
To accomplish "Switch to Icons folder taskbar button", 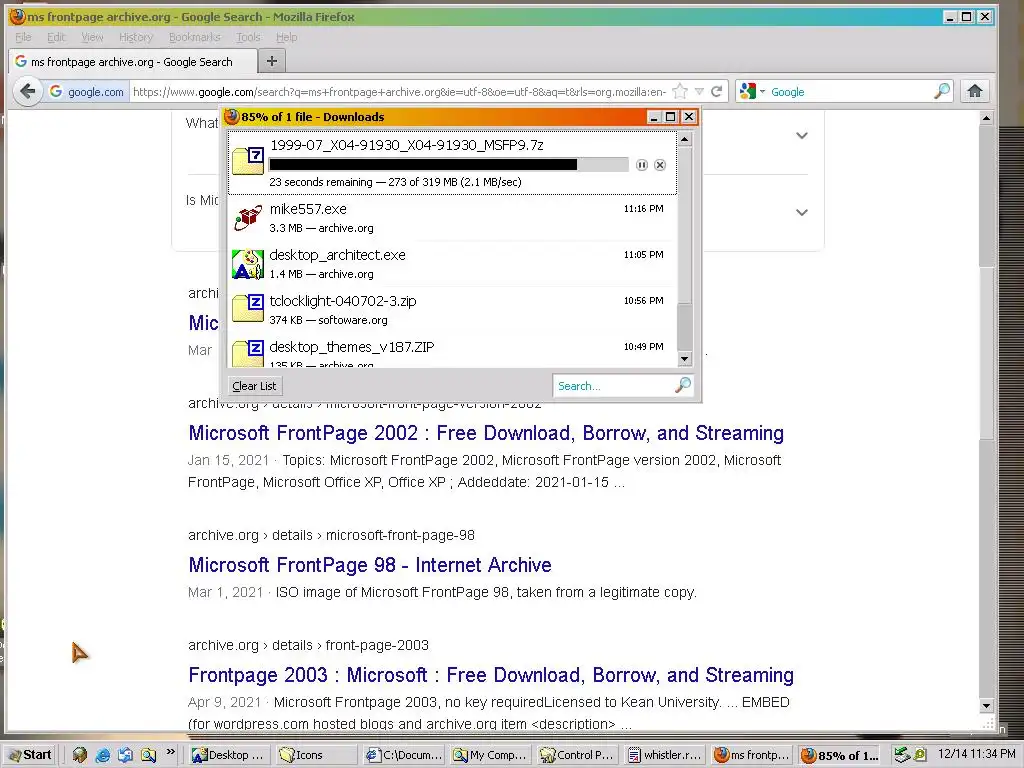I will click(315, 755).
